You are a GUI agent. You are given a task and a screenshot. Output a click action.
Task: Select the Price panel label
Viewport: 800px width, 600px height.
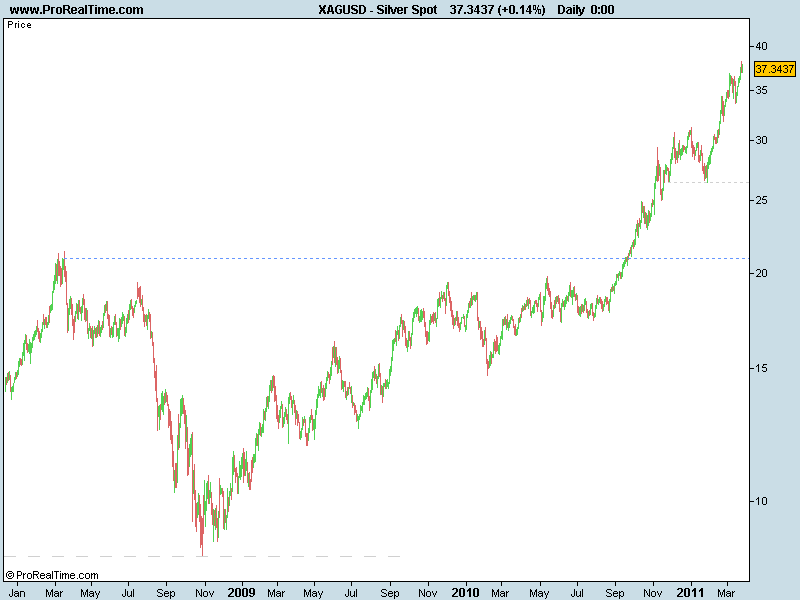click(19, 25)
